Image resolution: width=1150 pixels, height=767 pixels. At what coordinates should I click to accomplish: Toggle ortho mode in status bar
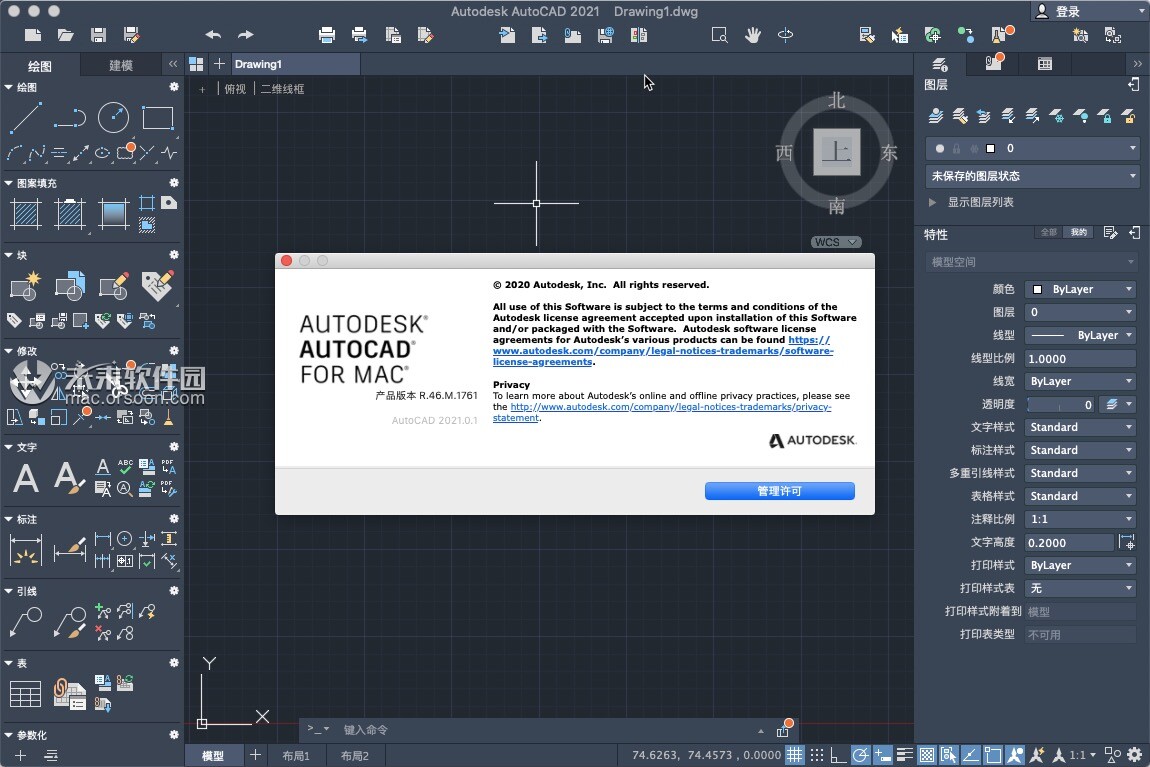(838, 755)
